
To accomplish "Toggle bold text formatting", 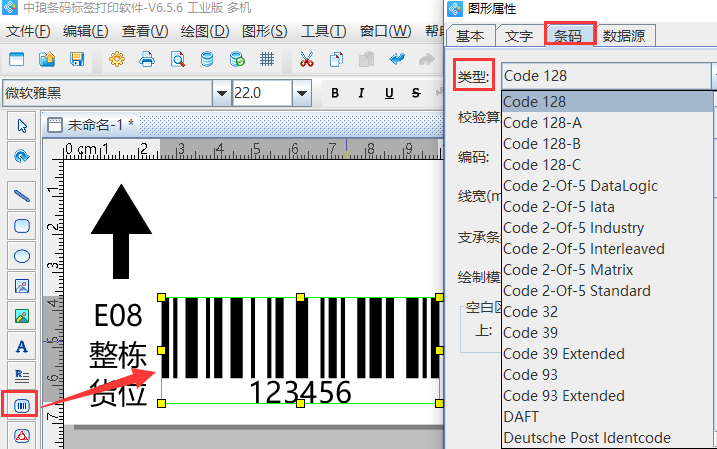I will tap(335, 94).
